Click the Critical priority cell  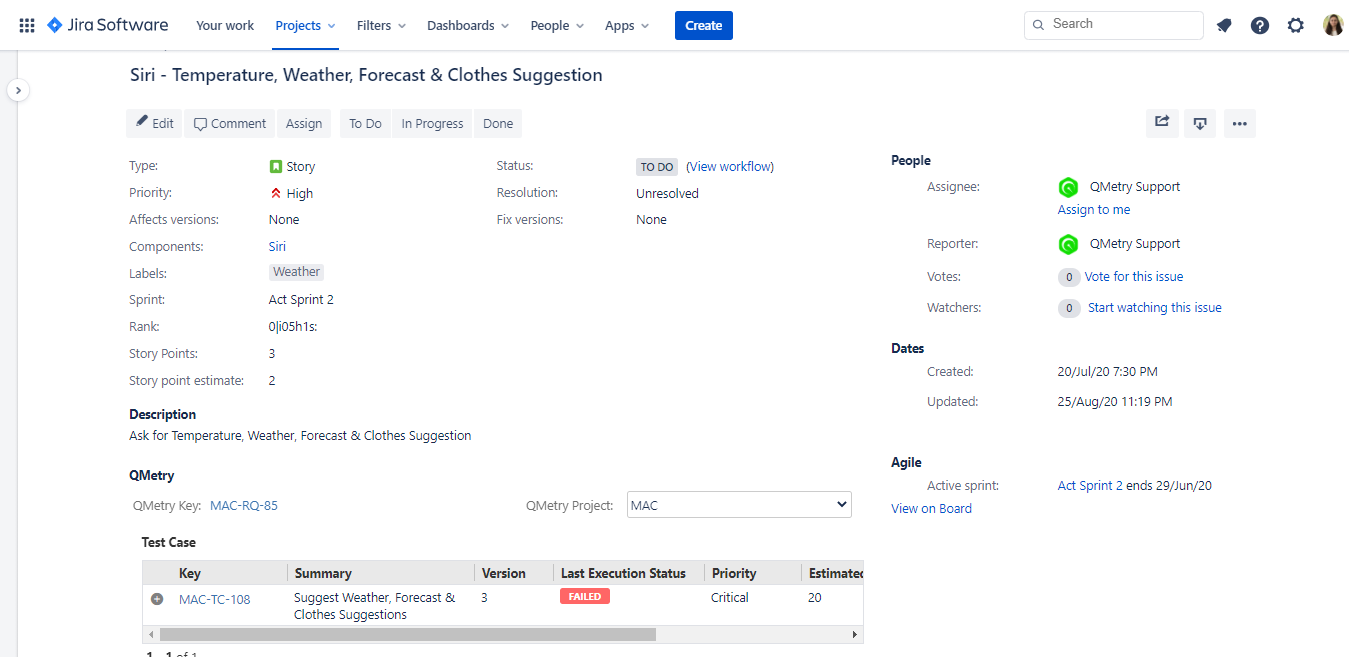[730, 598]
